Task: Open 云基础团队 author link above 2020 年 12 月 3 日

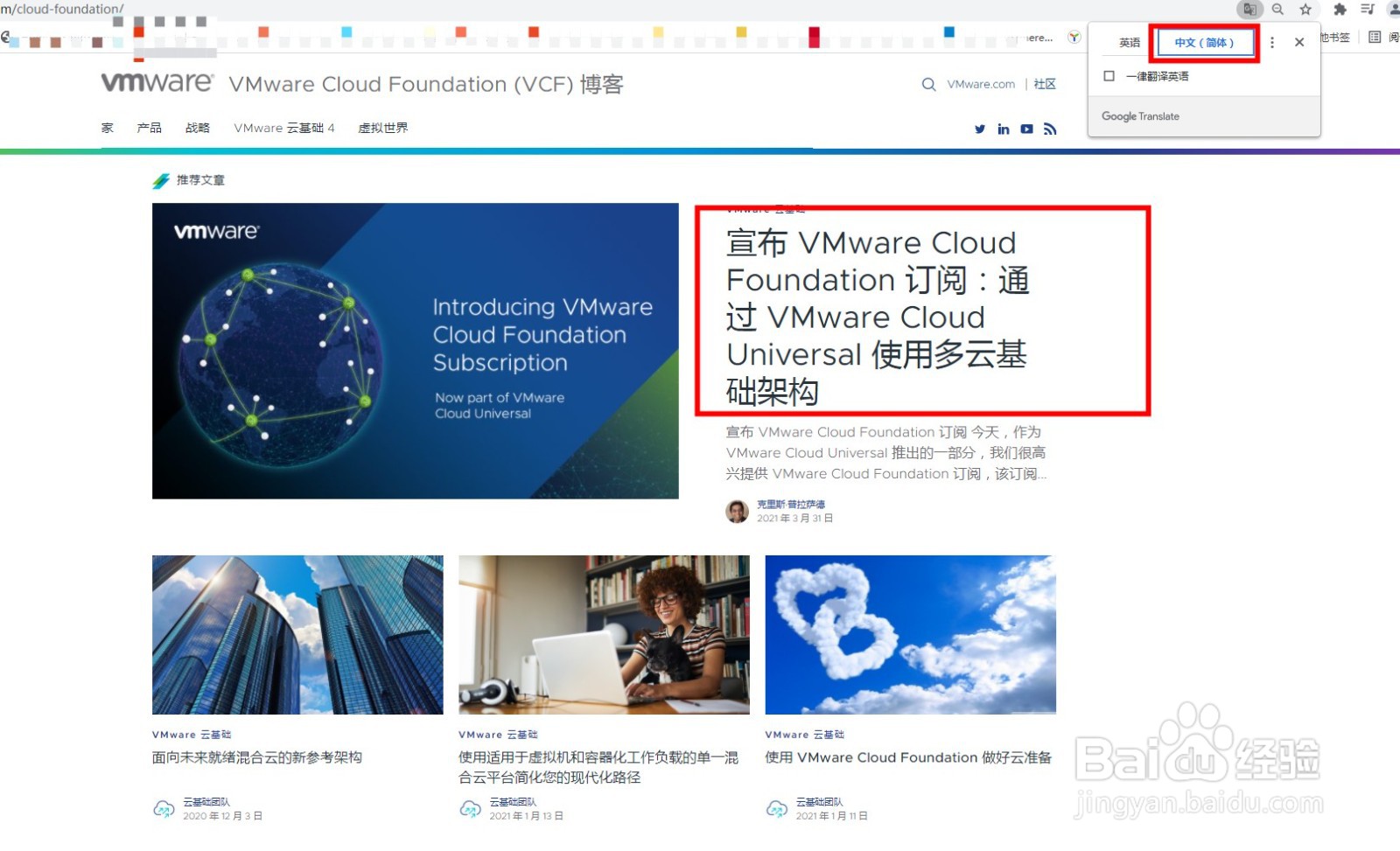Action: coord(206,802)
